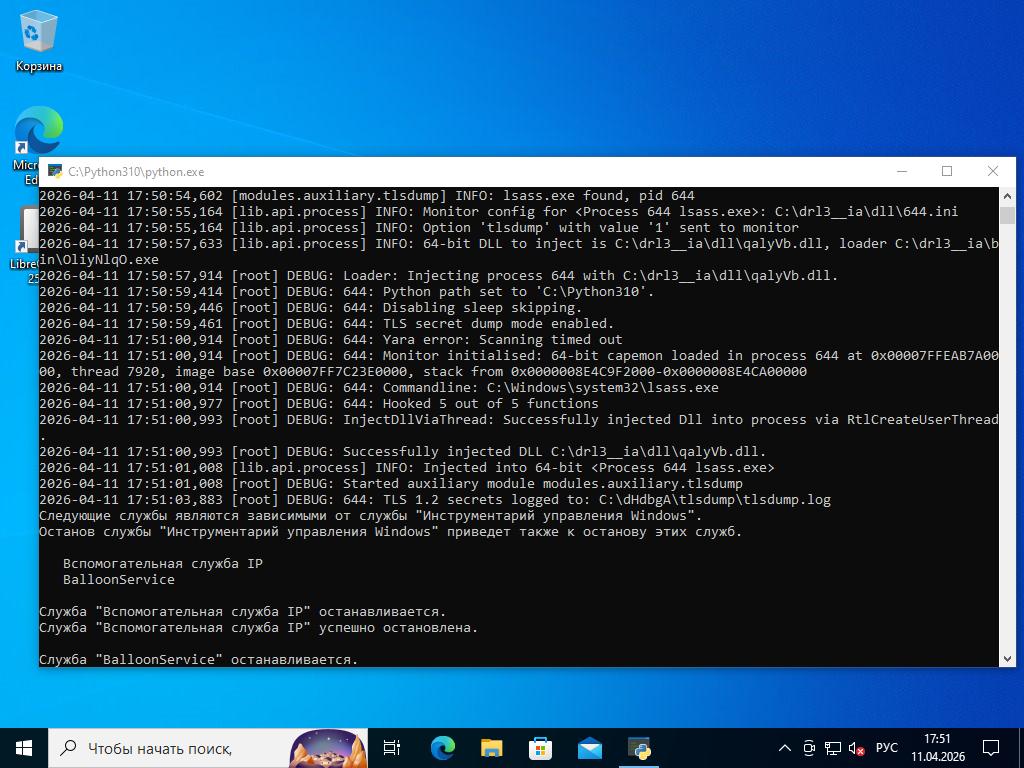The image size is (1024, 768).
Task: Open the clock showing 17:51 and date
Action: click(937, 748)
